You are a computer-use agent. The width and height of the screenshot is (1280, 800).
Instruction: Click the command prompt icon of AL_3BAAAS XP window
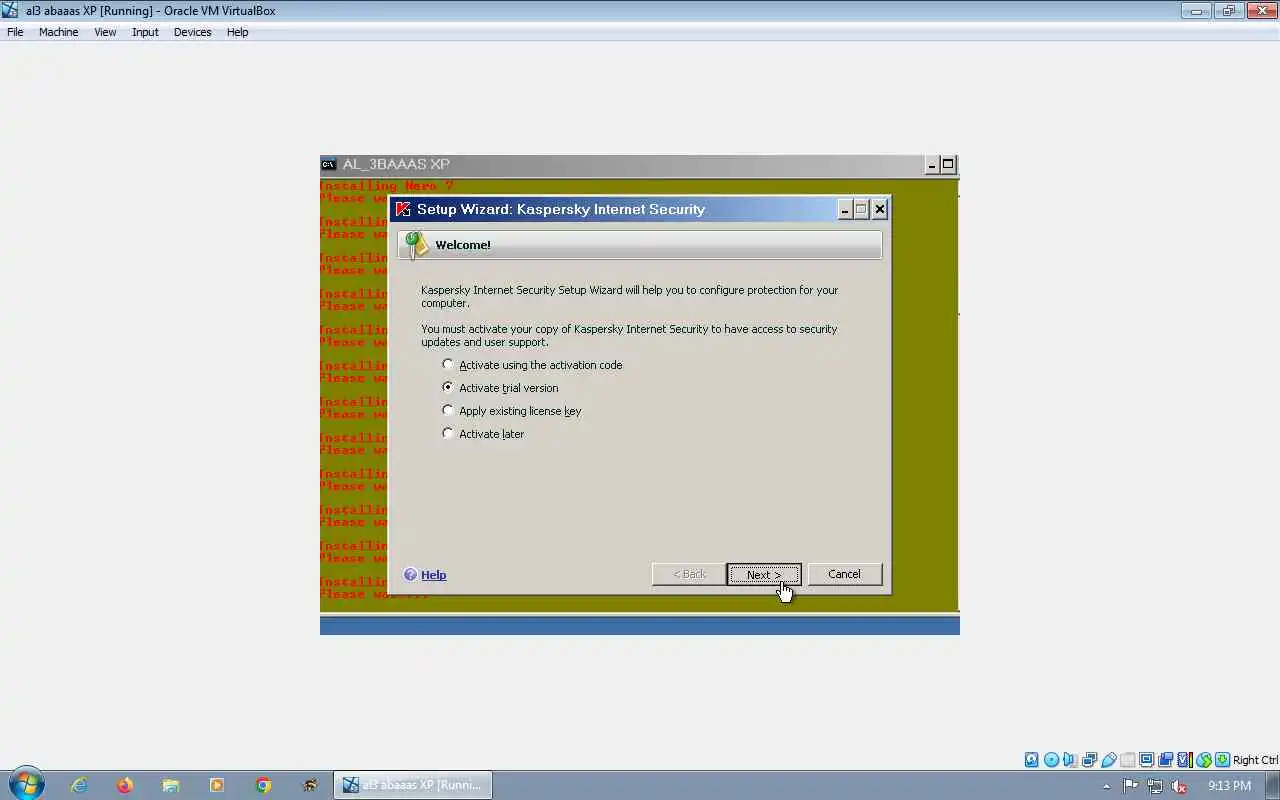(328, 164)
